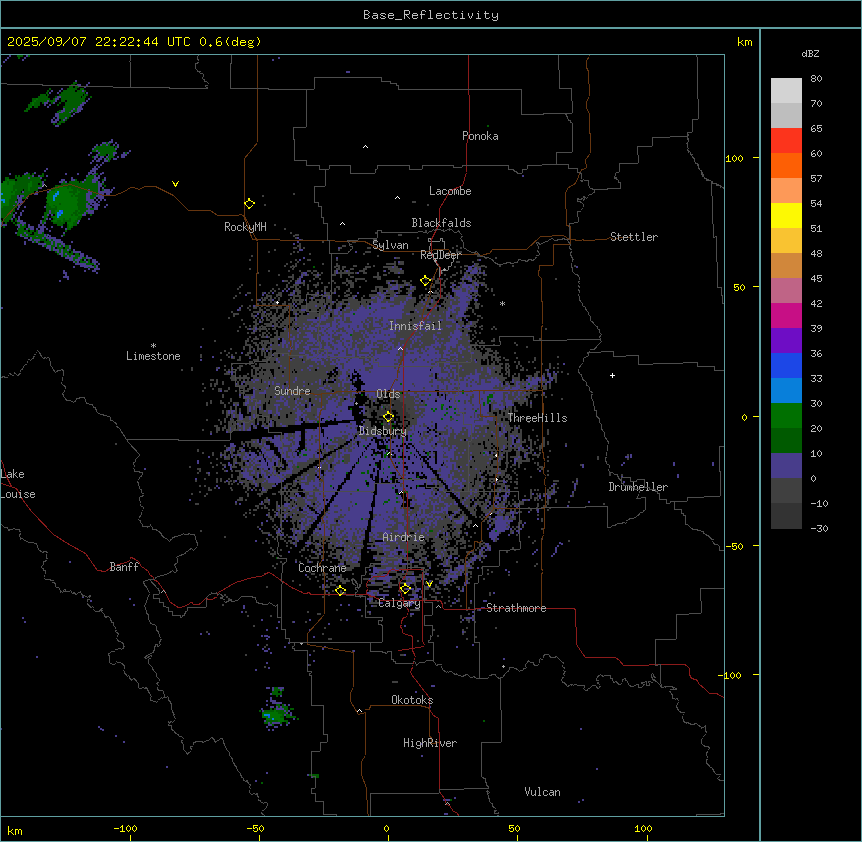Click the Cochrane label

[322, 568]
